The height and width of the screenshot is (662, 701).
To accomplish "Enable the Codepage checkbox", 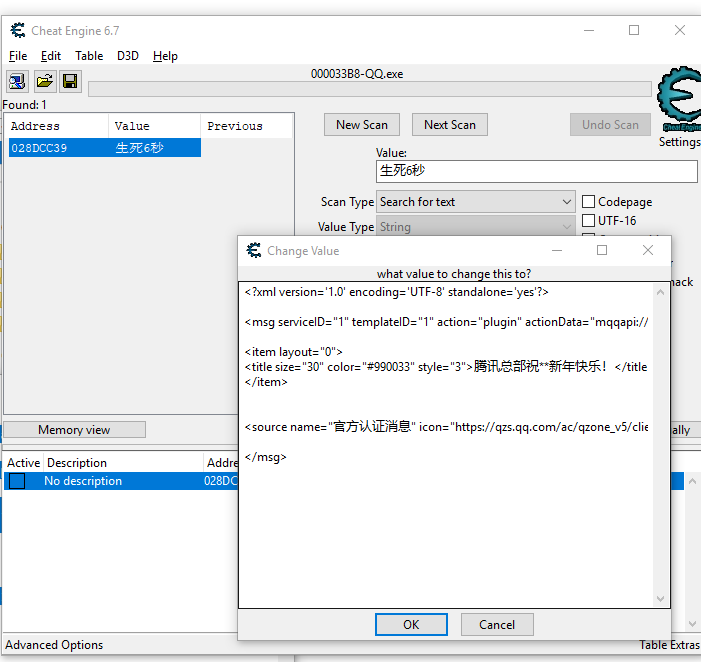I will click(588, 202).
